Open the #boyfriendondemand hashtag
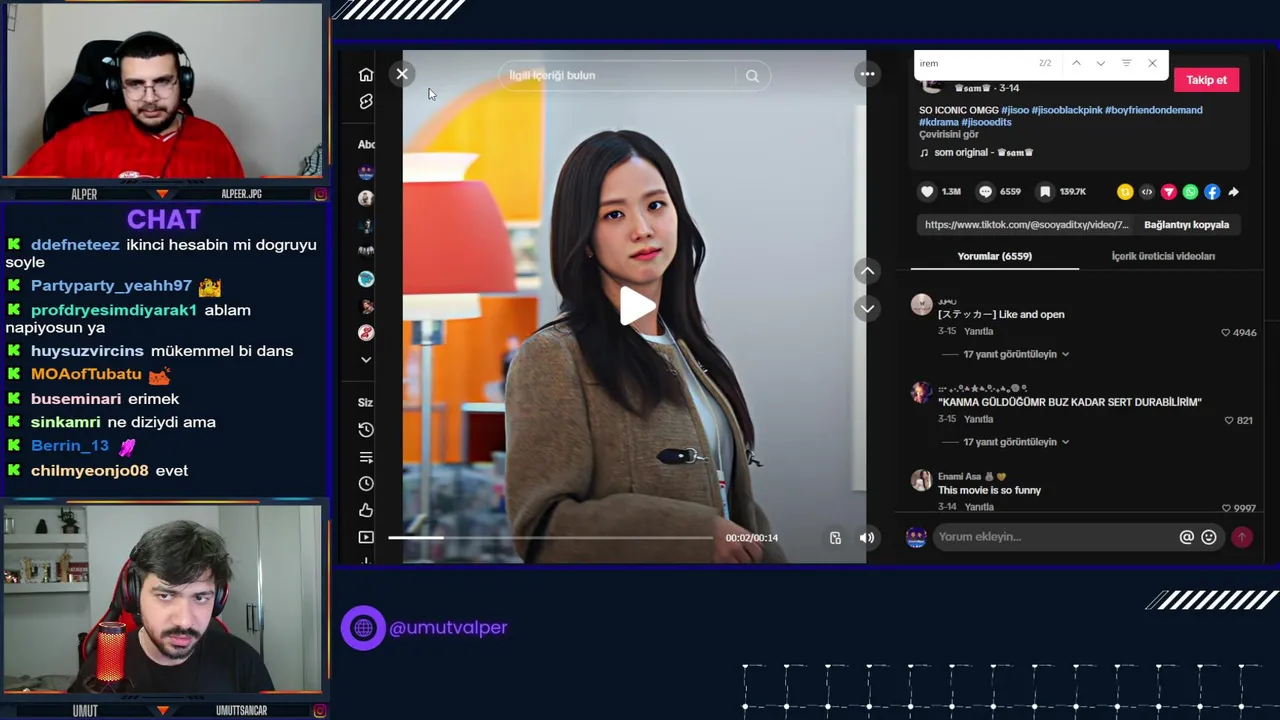The height and width of the screenshot is (720, 1280). [1153, 110]
